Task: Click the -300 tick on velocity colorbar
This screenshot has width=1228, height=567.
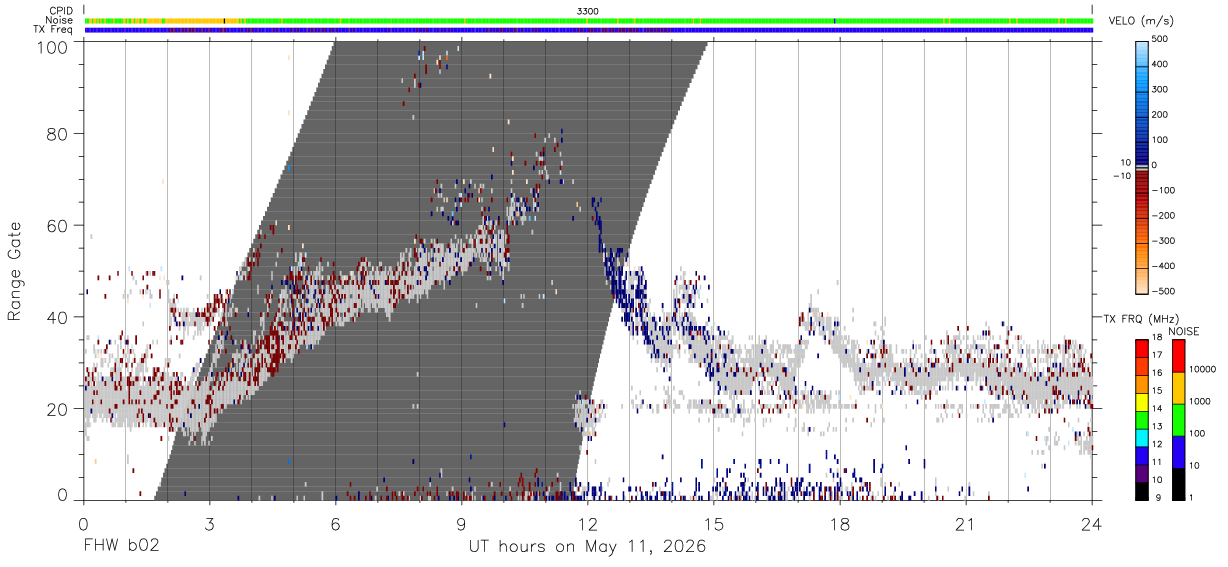Action: [1161, 241]
